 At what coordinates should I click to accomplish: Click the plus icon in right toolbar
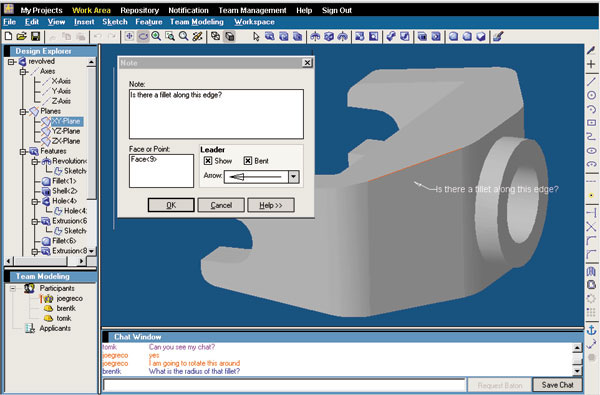point(591,64)
